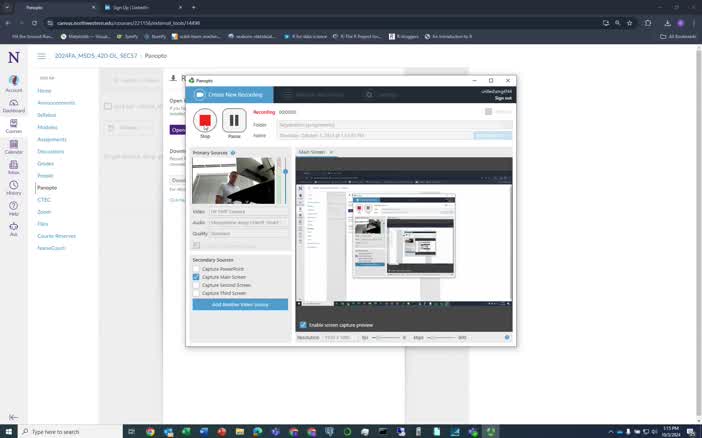The image size is (702, 438).
Task: Adjust the microphone volume slider
Action: click(x=286, y=172)
